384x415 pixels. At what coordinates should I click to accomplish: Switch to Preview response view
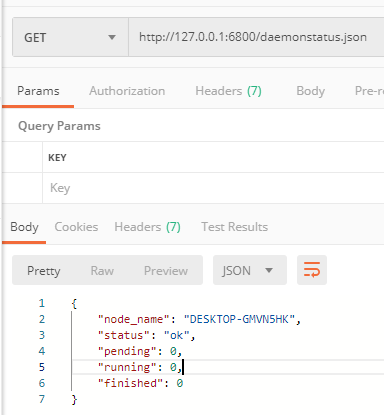point(166,271)
